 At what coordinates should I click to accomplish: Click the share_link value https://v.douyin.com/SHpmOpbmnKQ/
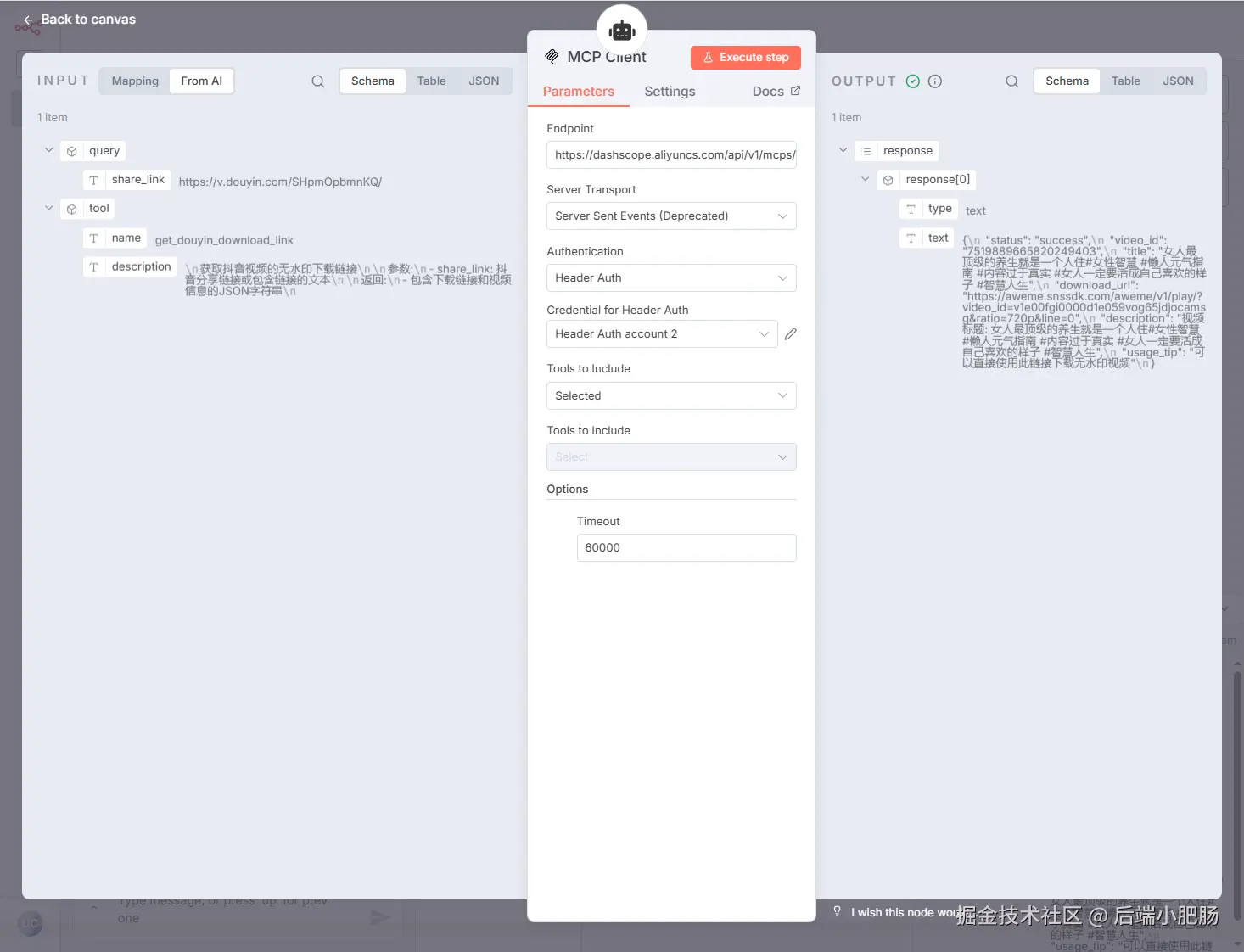pyautogui.click(x=280, y=182)
